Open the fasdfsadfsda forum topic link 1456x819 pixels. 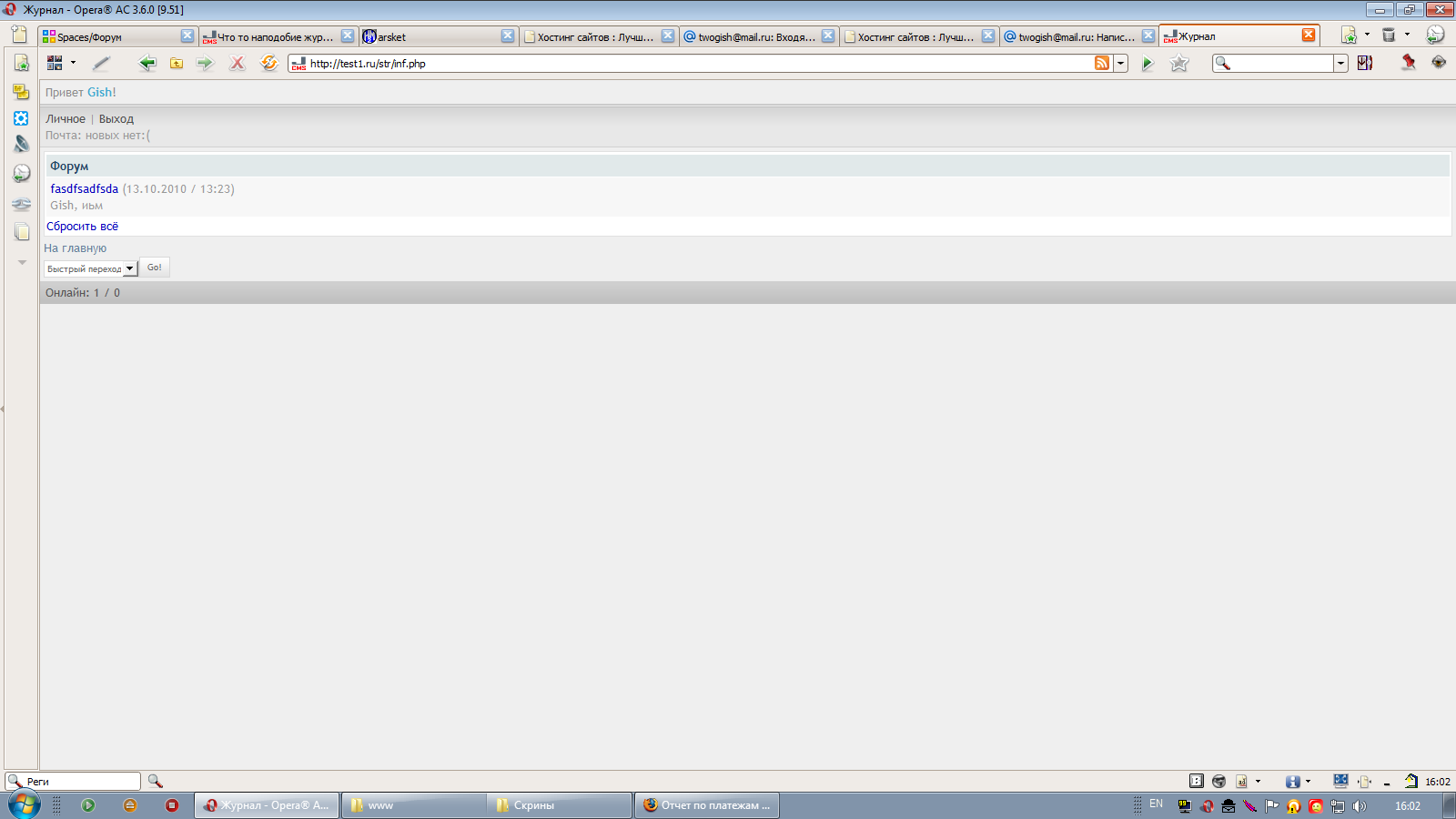(x=85, y=189)
